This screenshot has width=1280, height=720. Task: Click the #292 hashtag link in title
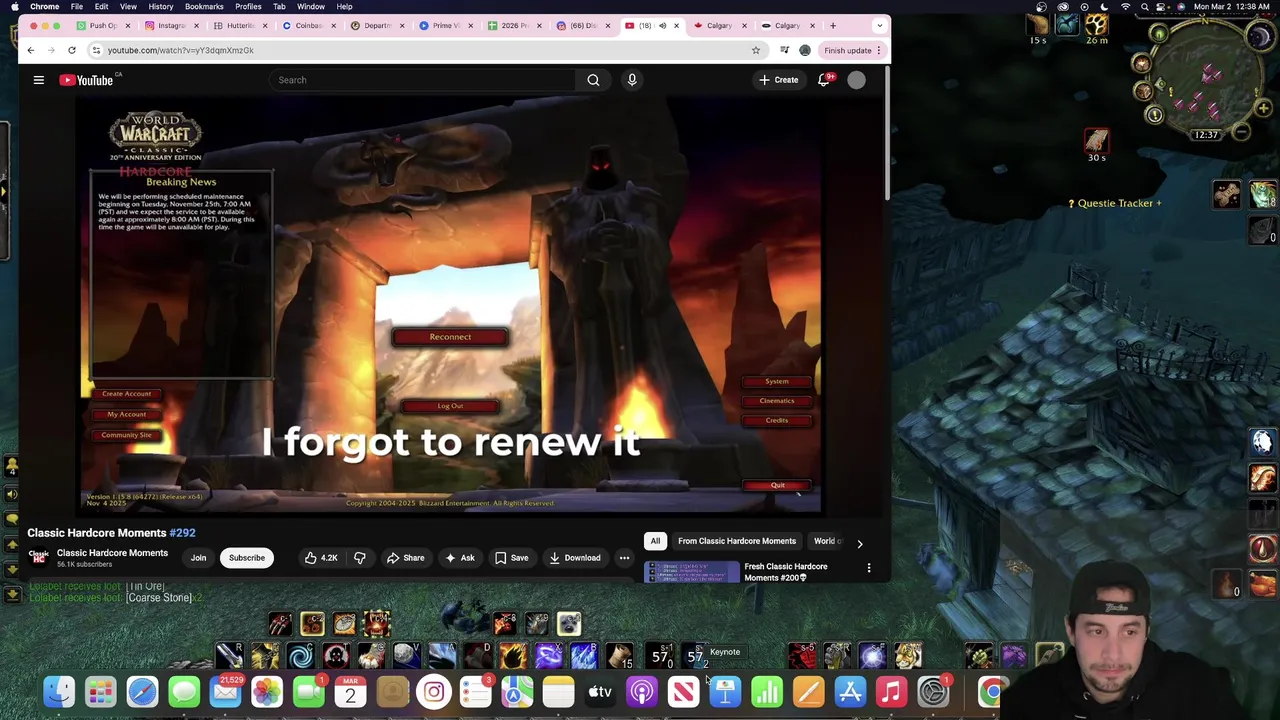click(182, 533)
